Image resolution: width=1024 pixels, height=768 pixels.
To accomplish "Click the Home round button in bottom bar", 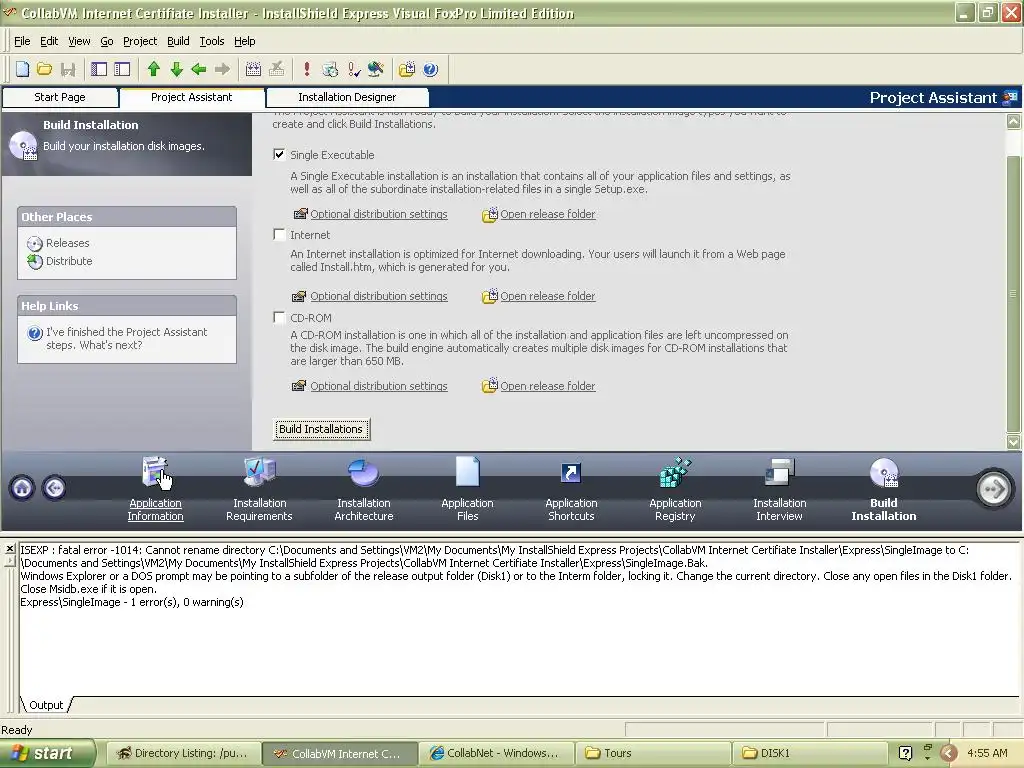I will point(22,488).
